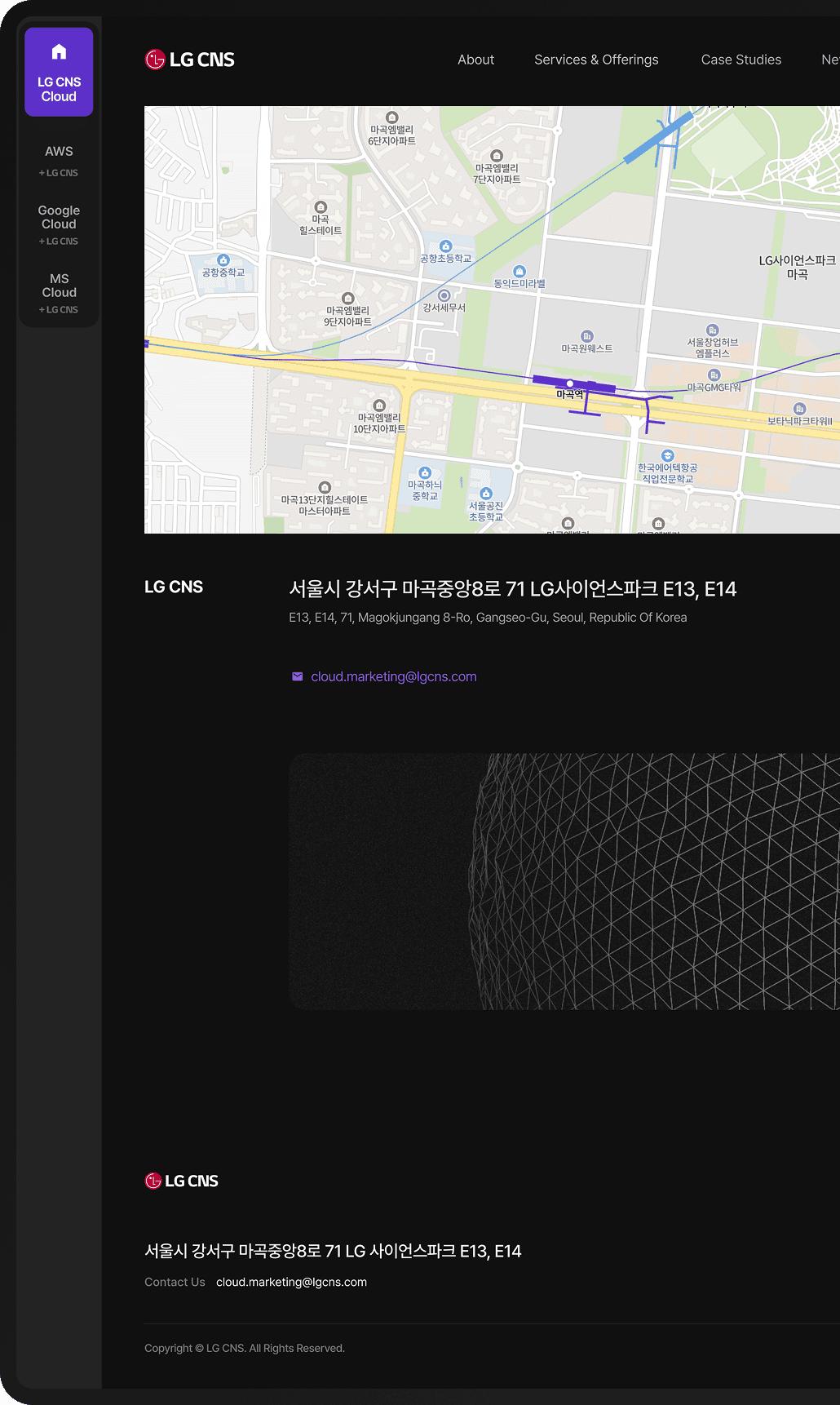Click the 서울창업허브 엠플러스 pin

click(712, 330)
